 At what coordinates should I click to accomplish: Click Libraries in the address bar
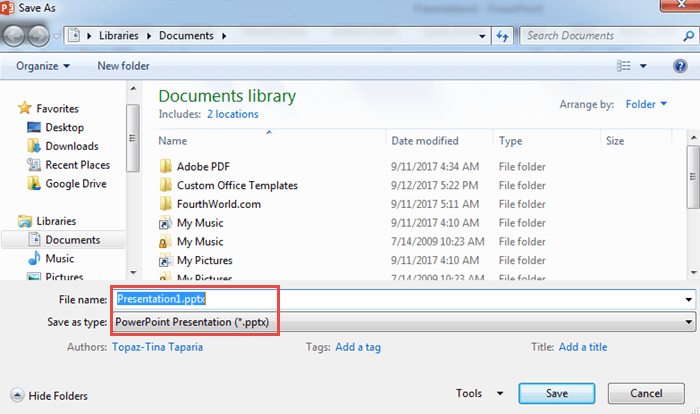click(x=119, y=36)
